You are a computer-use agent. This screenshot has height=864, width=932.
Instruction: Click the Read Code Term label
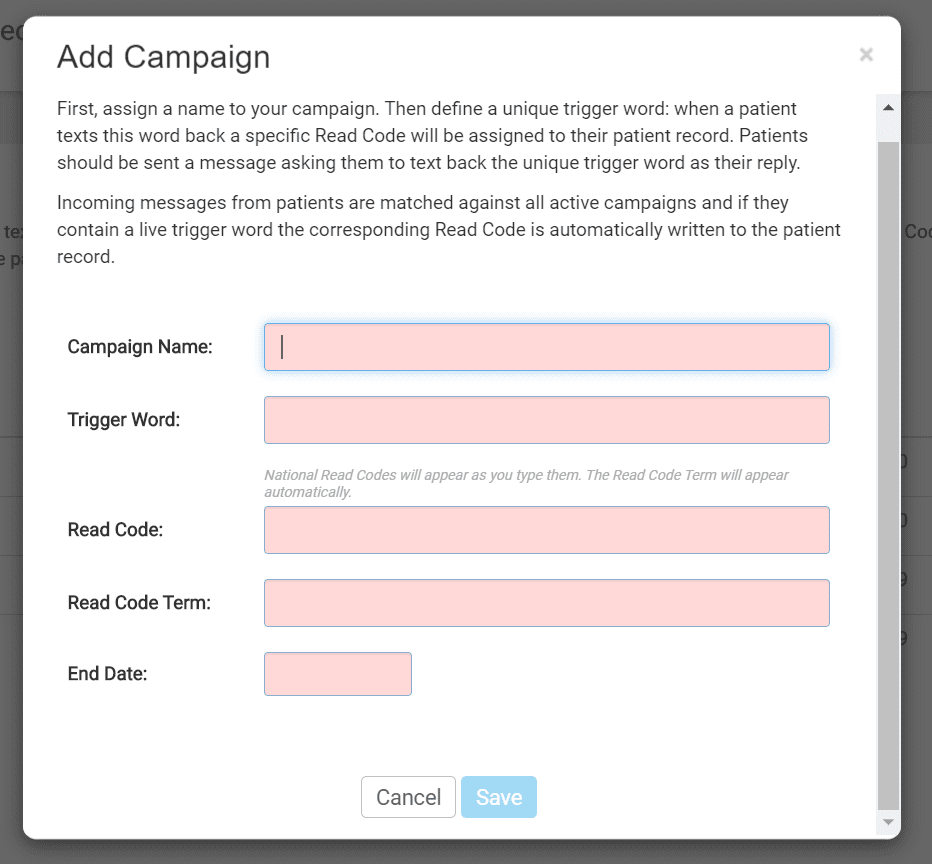[139, 603]
